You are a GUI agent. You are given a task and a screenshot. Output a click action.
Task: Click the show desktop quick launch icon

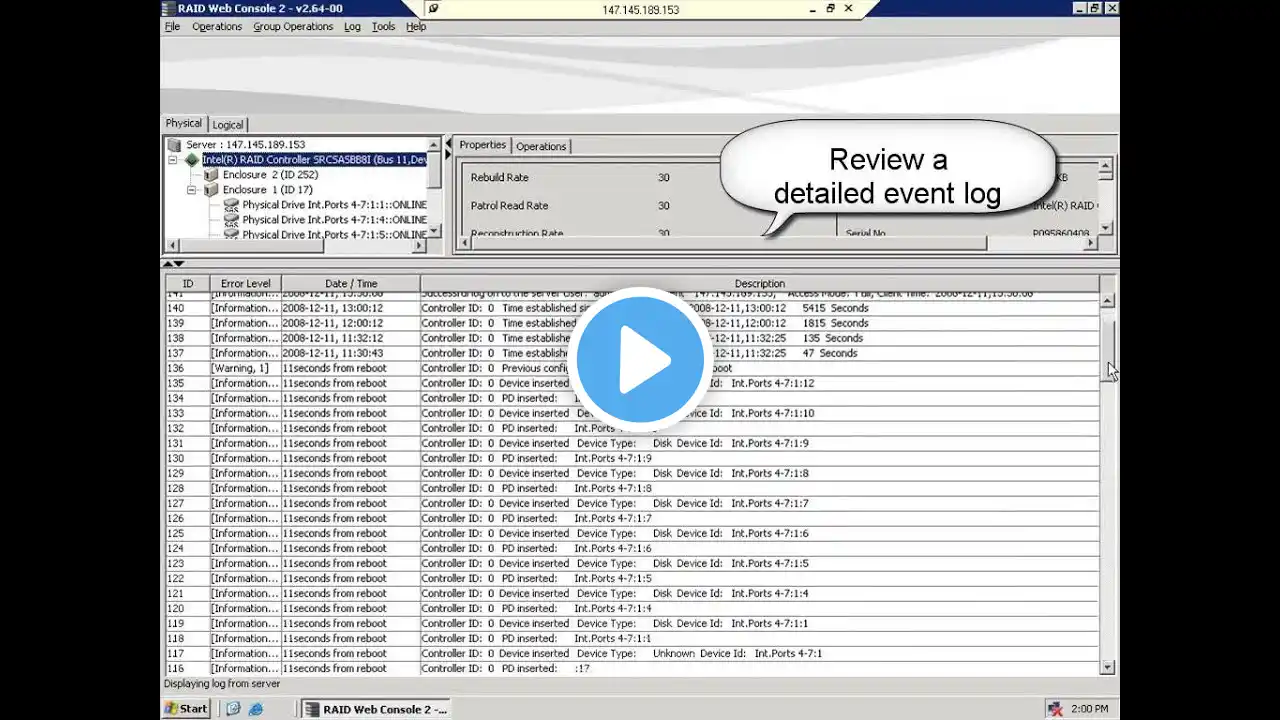tap(233, 709)
